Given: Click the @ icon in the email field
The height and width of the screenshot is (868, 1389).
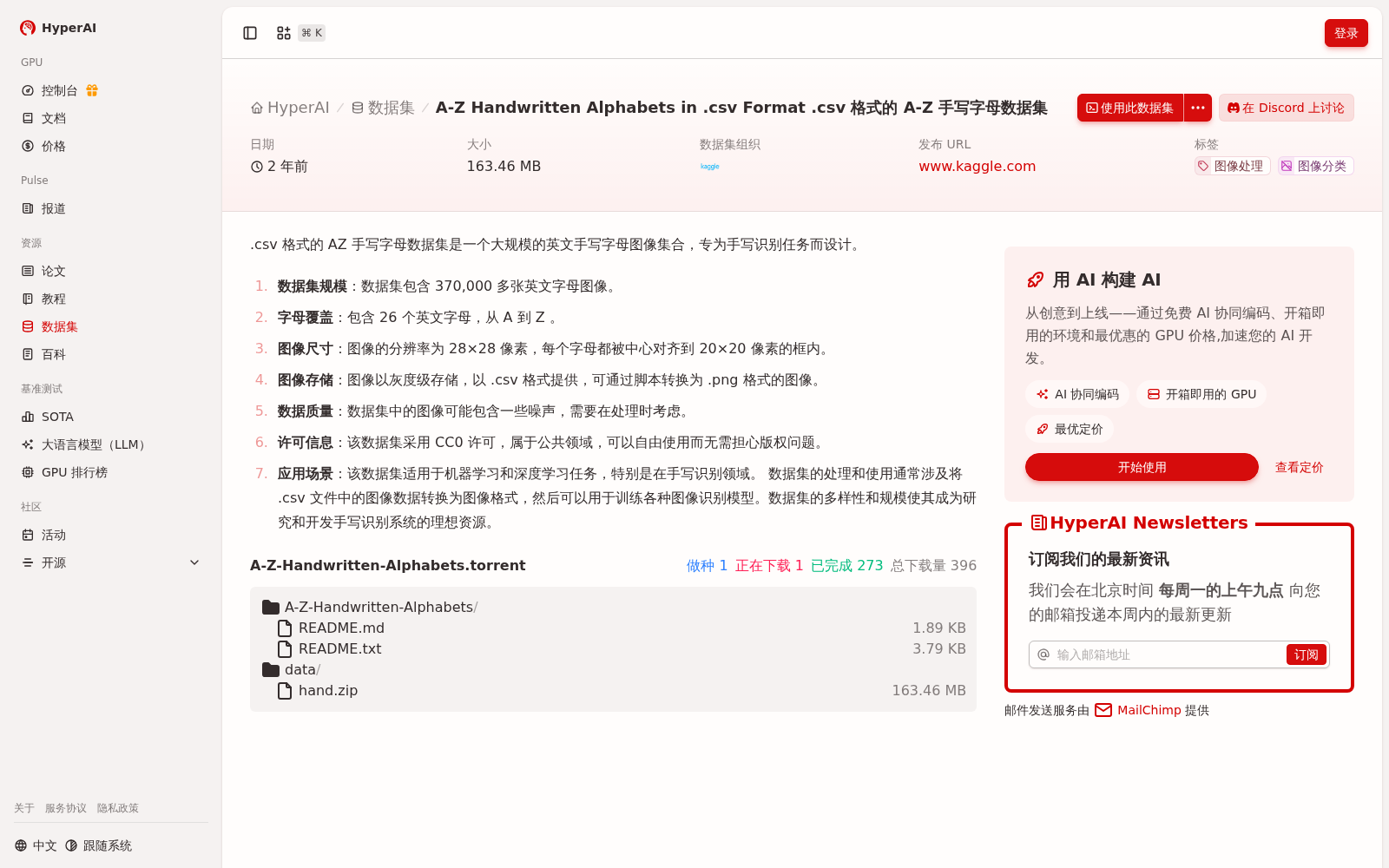Looking at the screenshot, I should pos(1043,654).
